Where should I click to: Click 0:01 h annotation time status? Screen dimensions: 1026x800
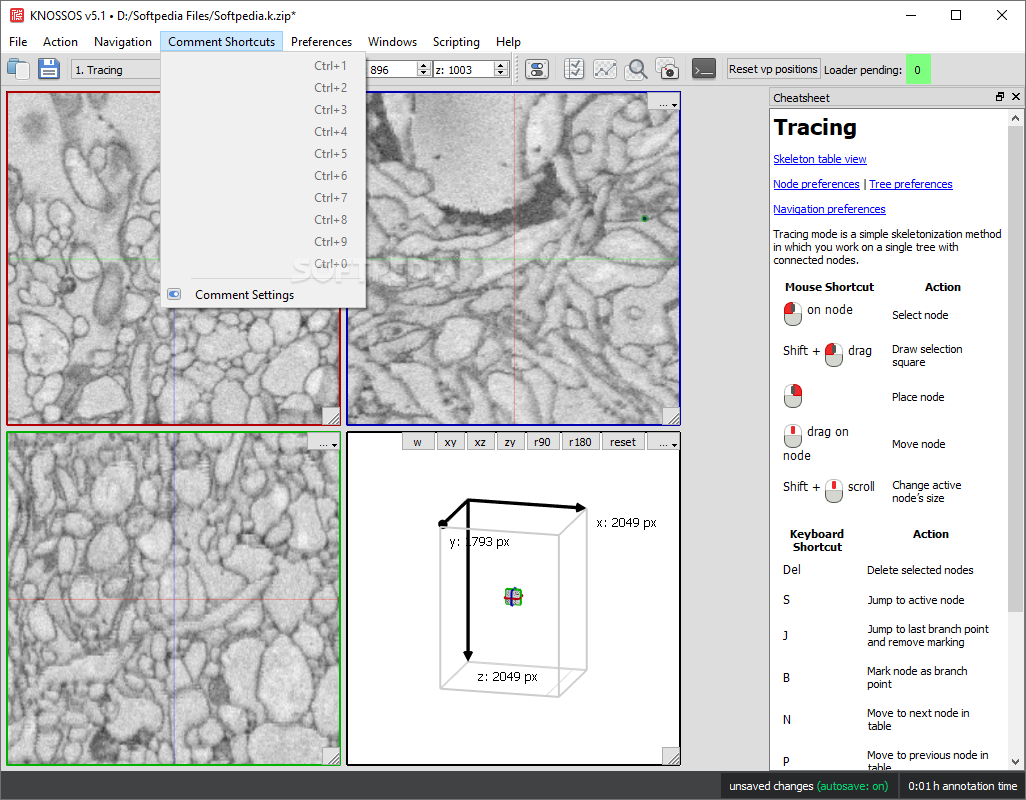click(x=963, y=786)
